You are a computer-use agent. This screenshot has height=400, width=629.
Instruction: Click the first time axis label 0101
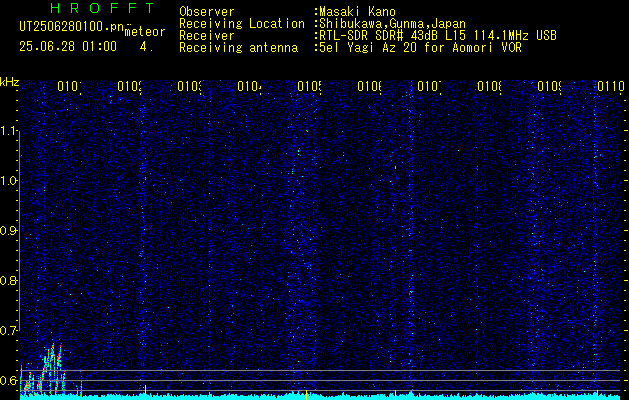[69, 86]
